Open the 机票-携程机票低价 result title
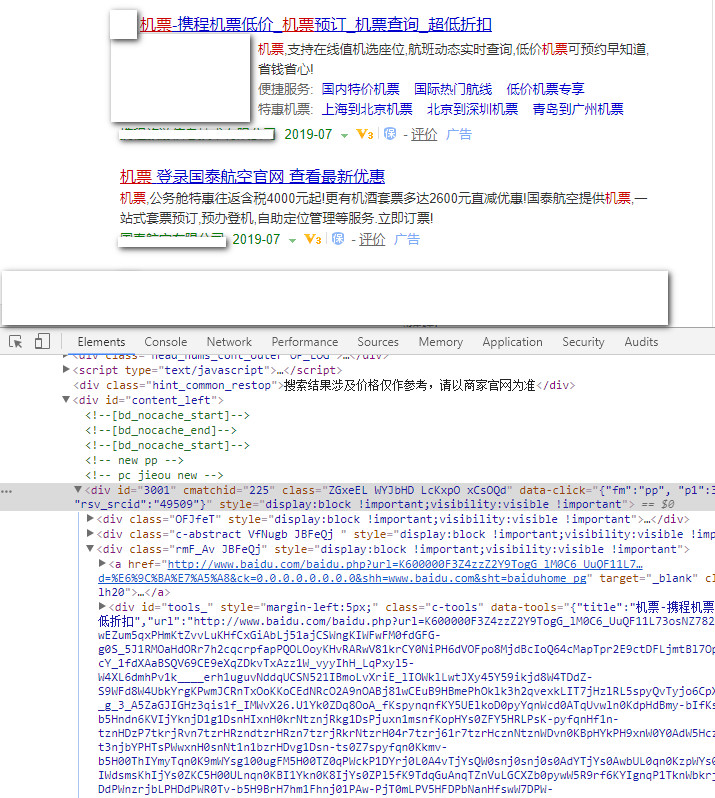This screenshot has width=715, height=798. tap(316, 24)
